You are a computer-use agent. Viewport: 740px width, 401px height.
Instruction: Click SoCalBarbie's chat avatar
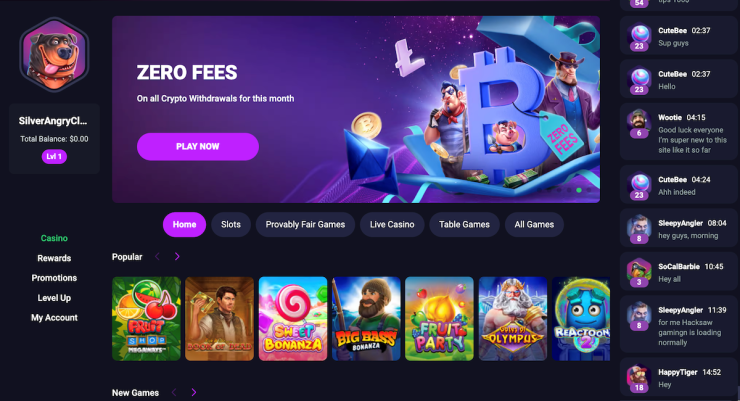click(x=639, y=272)
